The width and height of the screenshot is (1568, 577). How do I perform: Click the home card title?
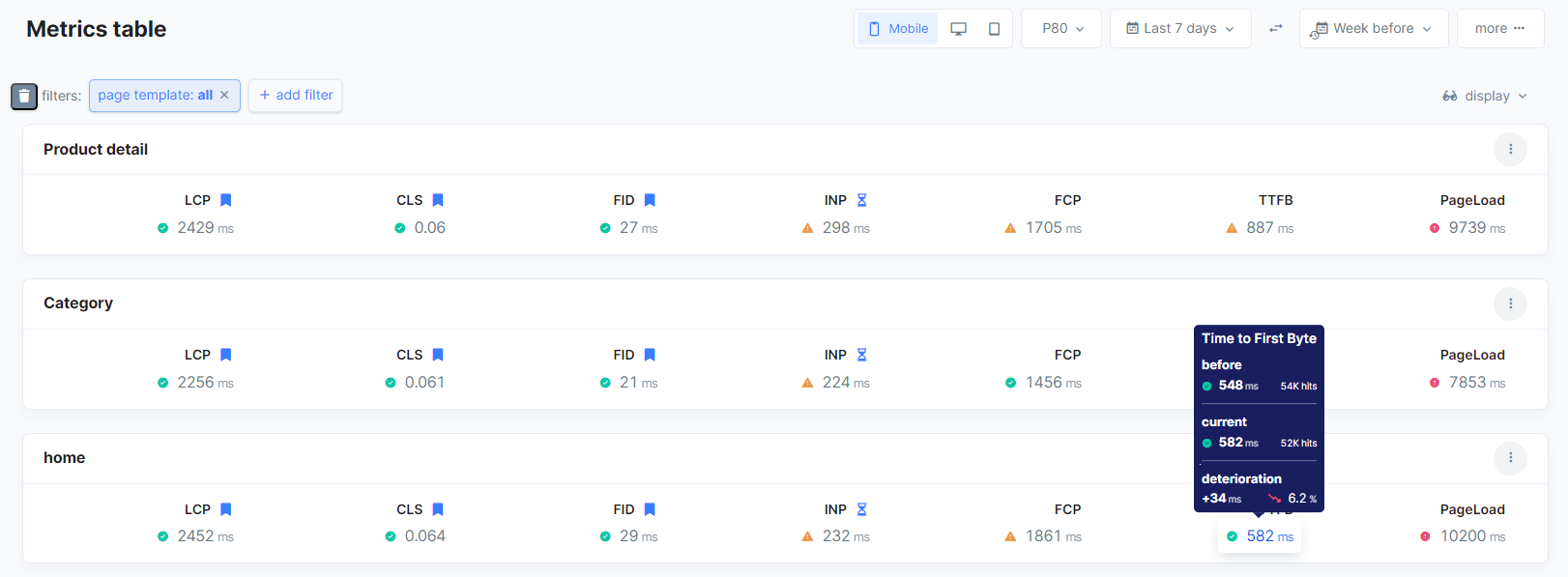64,458
